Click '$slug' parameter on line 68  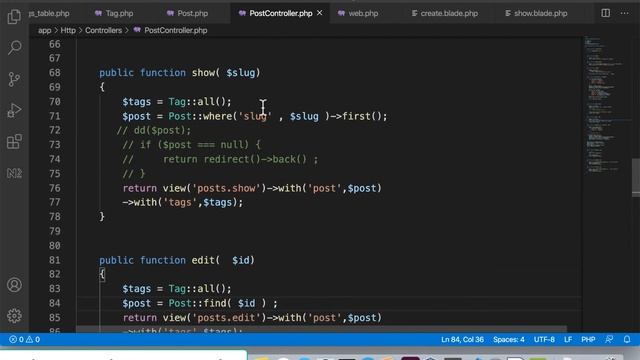point(241,73)
